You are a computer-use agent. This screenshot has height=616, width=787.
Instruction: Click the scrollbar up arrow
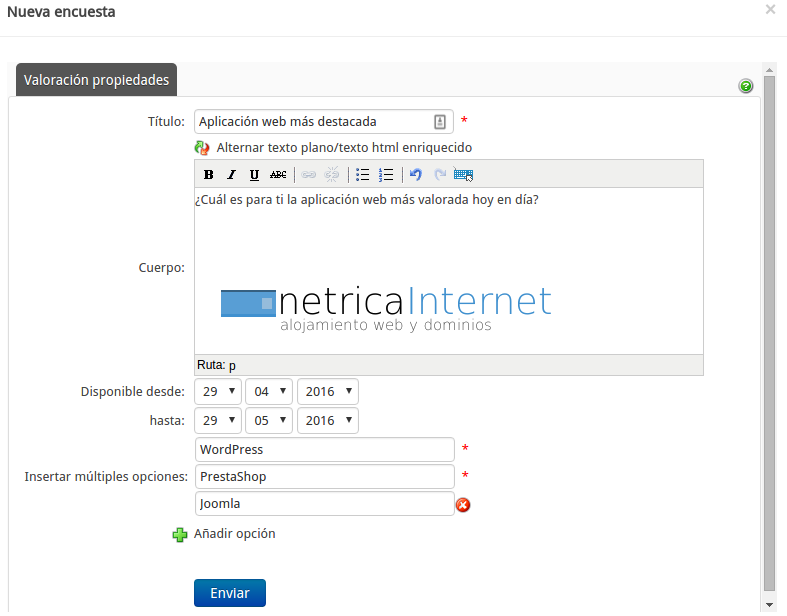point(769,69)
